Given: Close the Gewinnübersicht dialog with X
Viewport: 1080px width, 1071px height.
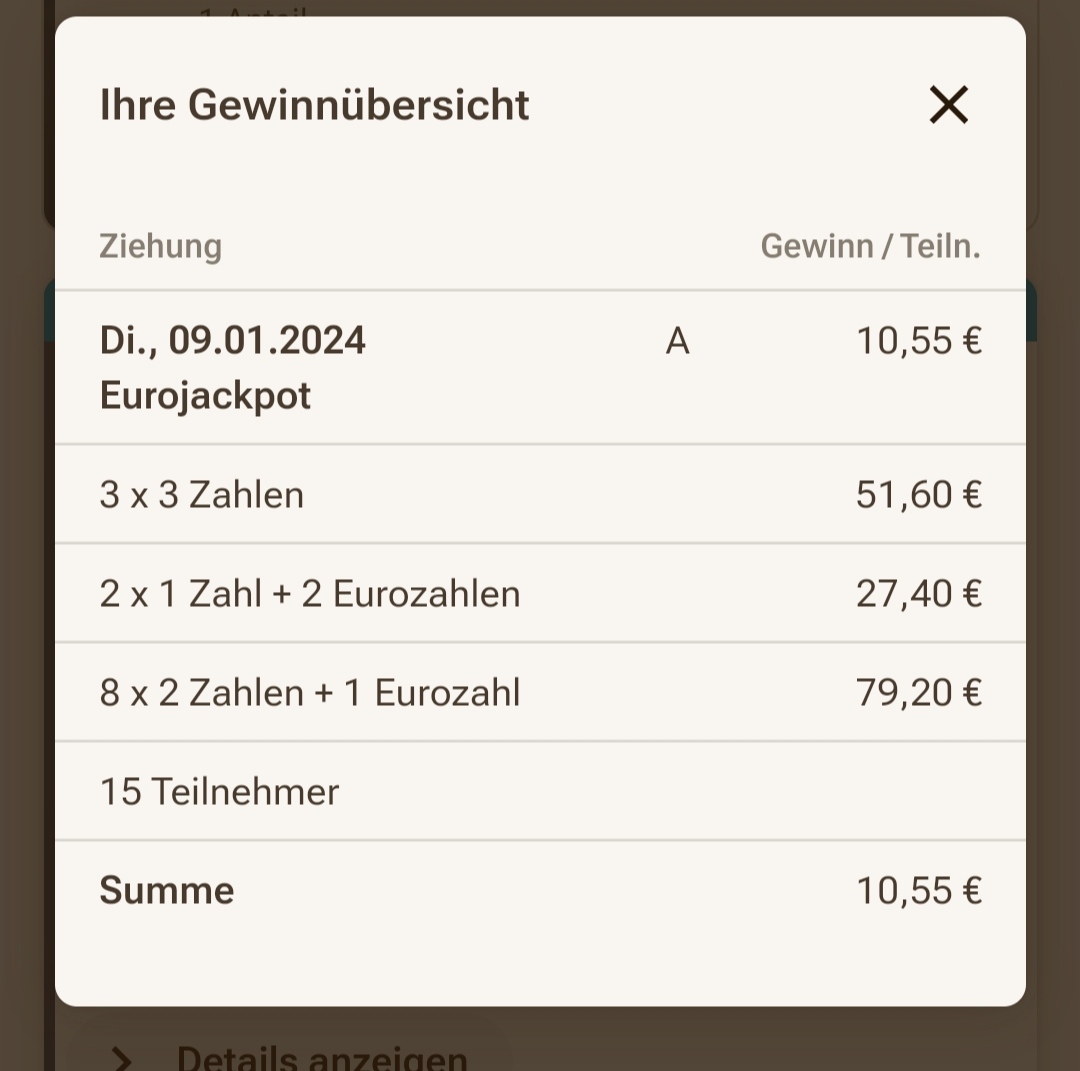Looking at the screenshot, I should click(948, 105).
